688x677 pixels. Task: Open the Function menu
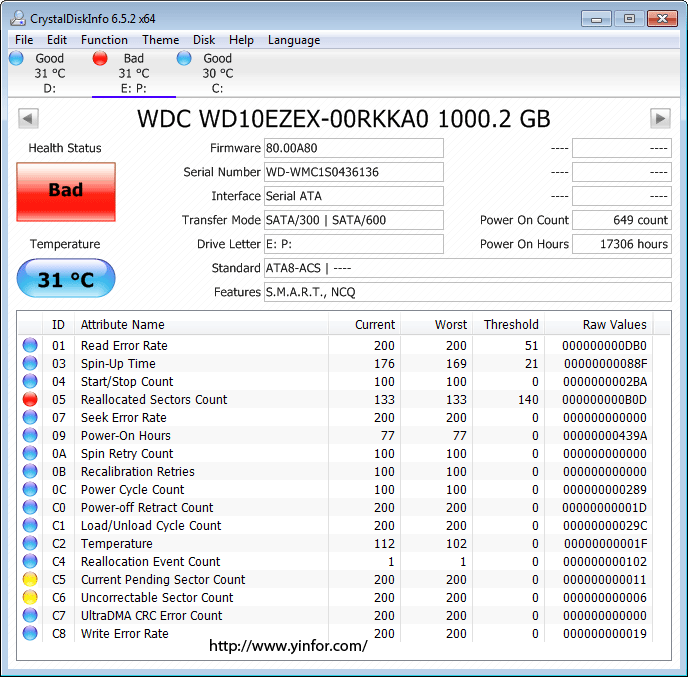click(104, 40)
